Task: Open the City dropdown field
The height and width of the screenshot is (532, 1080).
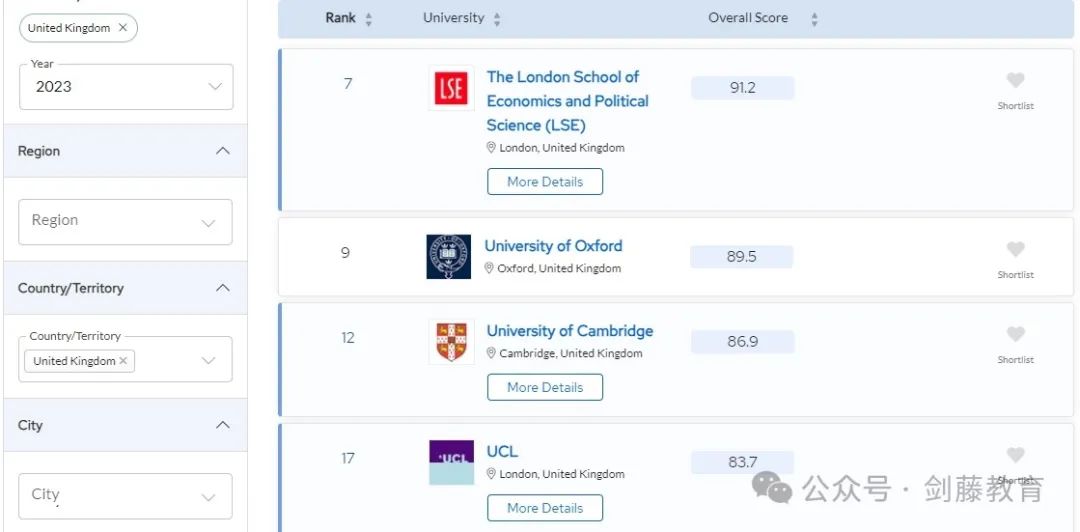Action: pos(125,495)
